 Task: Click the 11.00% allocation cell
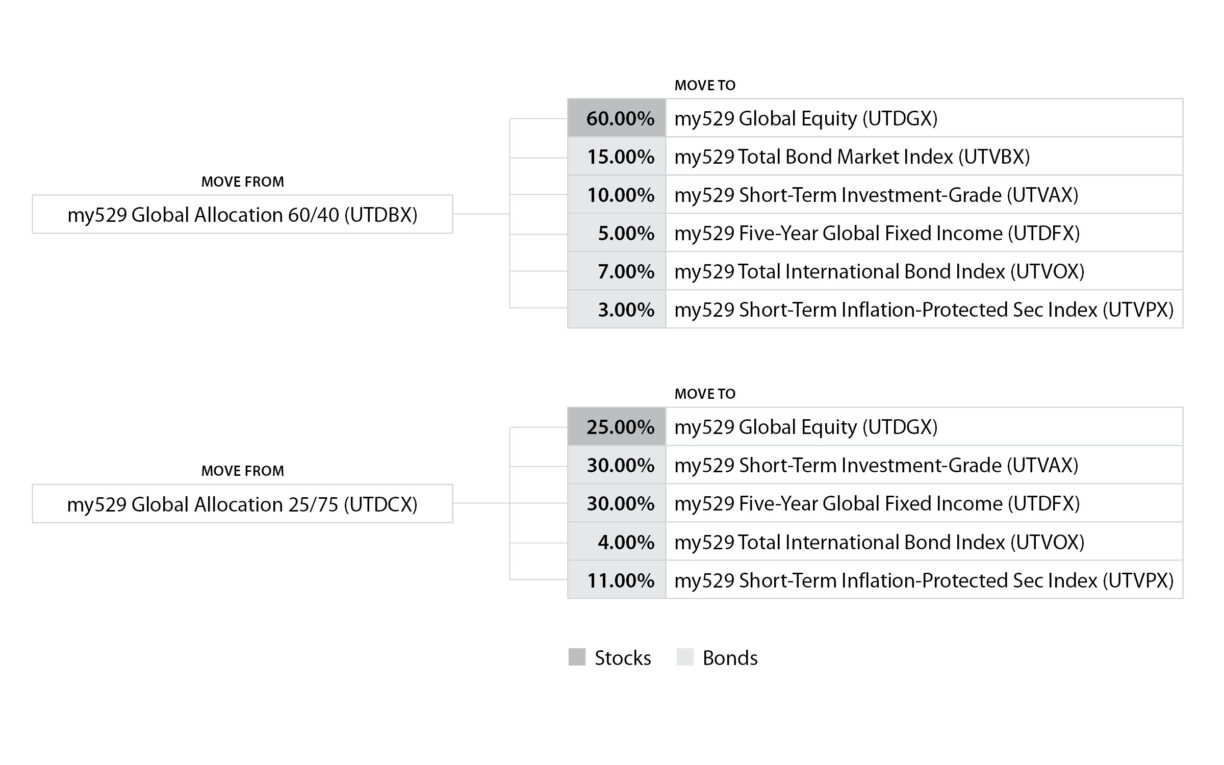click(x=618, y=580)
